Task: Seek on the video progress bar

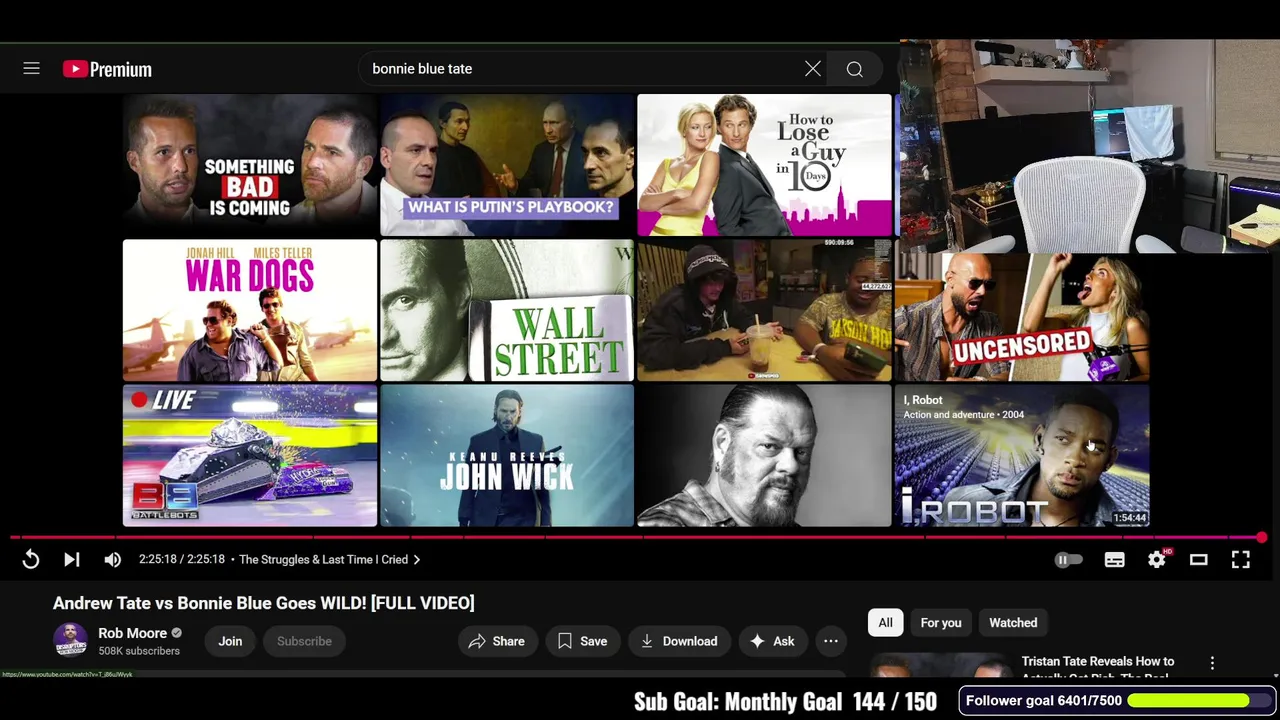Action: click(x=636, y=538)
